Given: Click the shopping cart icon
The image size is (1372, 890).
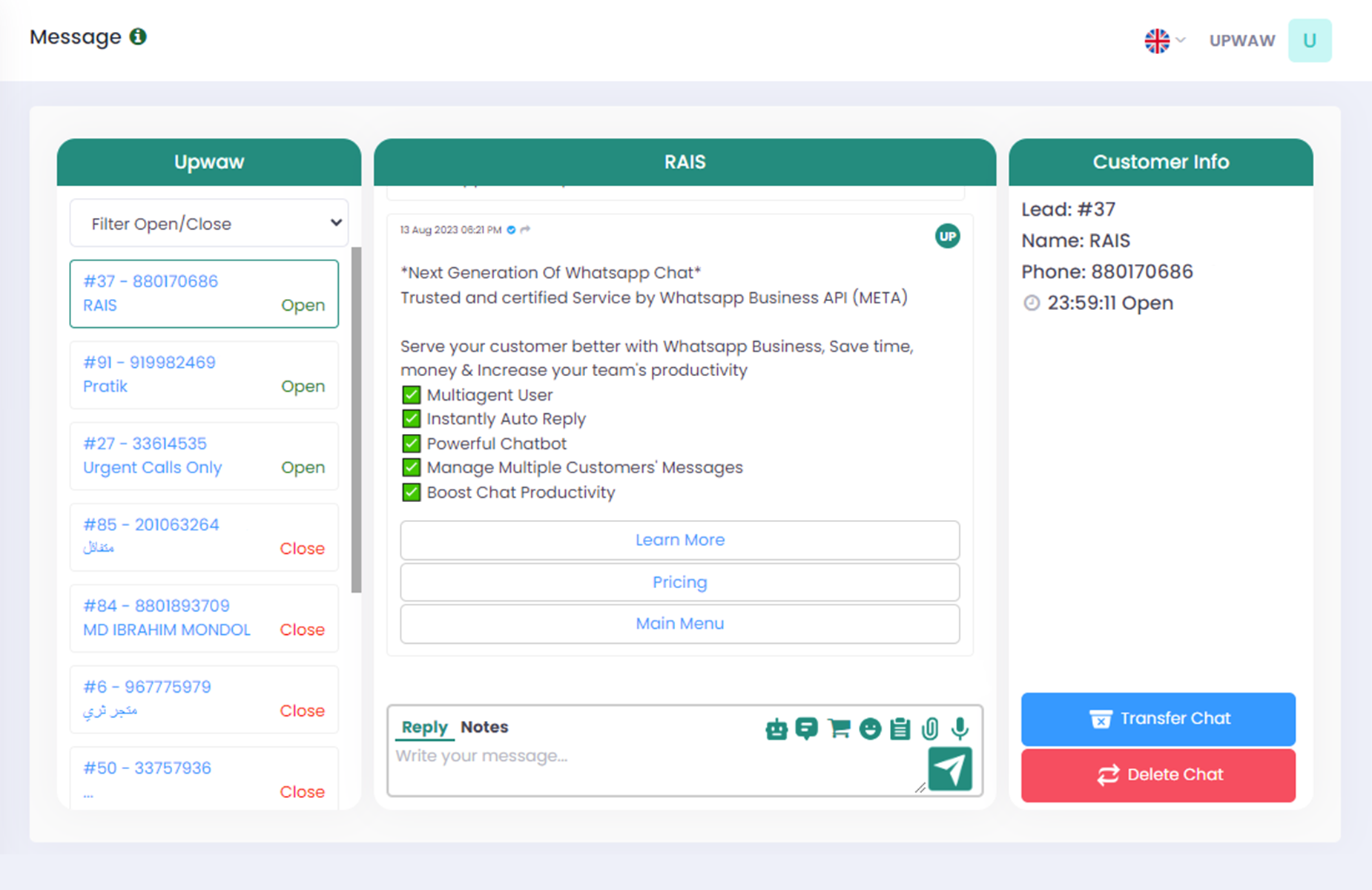Looking at the screenshot, I should coord(839,729).
